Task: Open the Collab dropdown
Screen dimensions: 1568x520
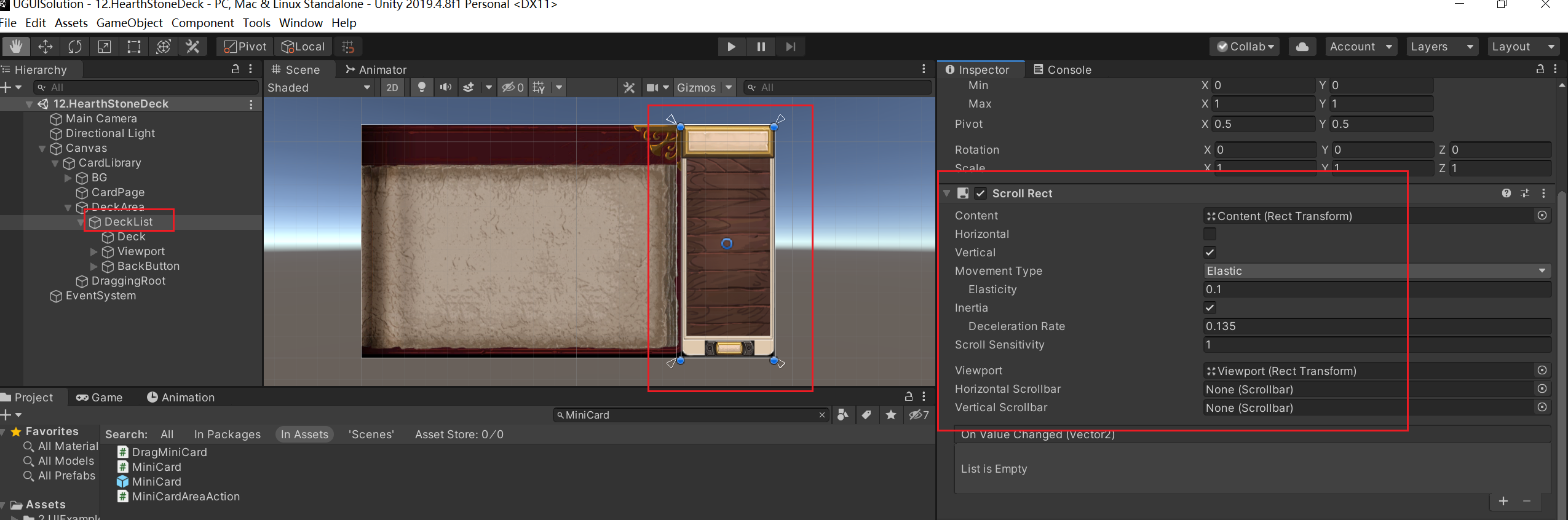Action: [1245, 47]
